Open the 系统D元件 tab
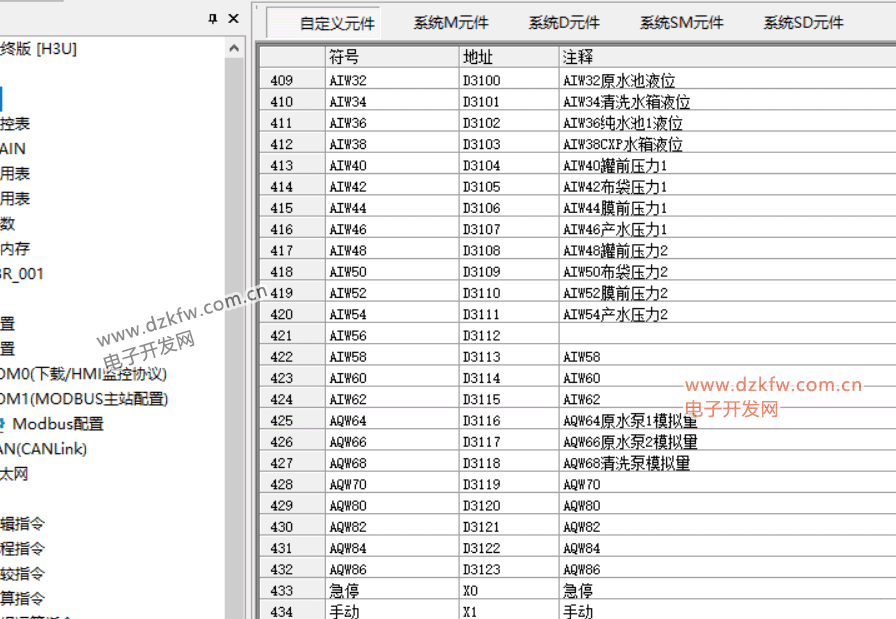Image resolution: width=896 pixels, height=619 pixels. point(564,23)
